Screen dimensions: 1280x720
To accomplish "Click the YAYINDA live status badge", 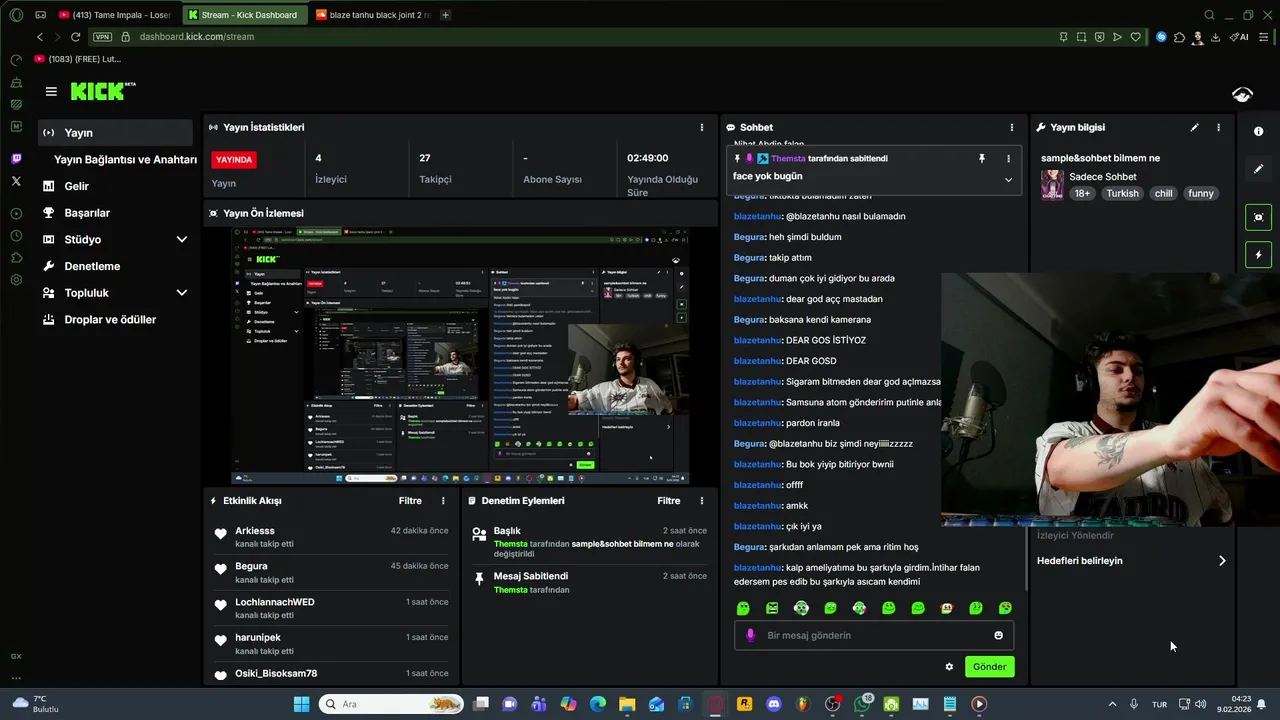I will point(234,160).
